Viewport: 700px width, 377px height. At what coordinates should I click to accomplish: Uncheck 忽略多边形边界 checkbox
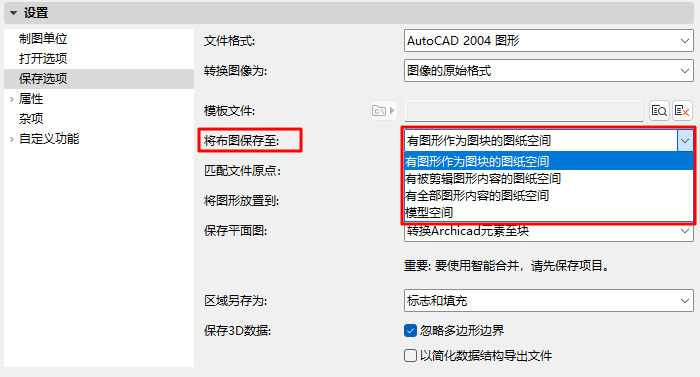point(410,331)
